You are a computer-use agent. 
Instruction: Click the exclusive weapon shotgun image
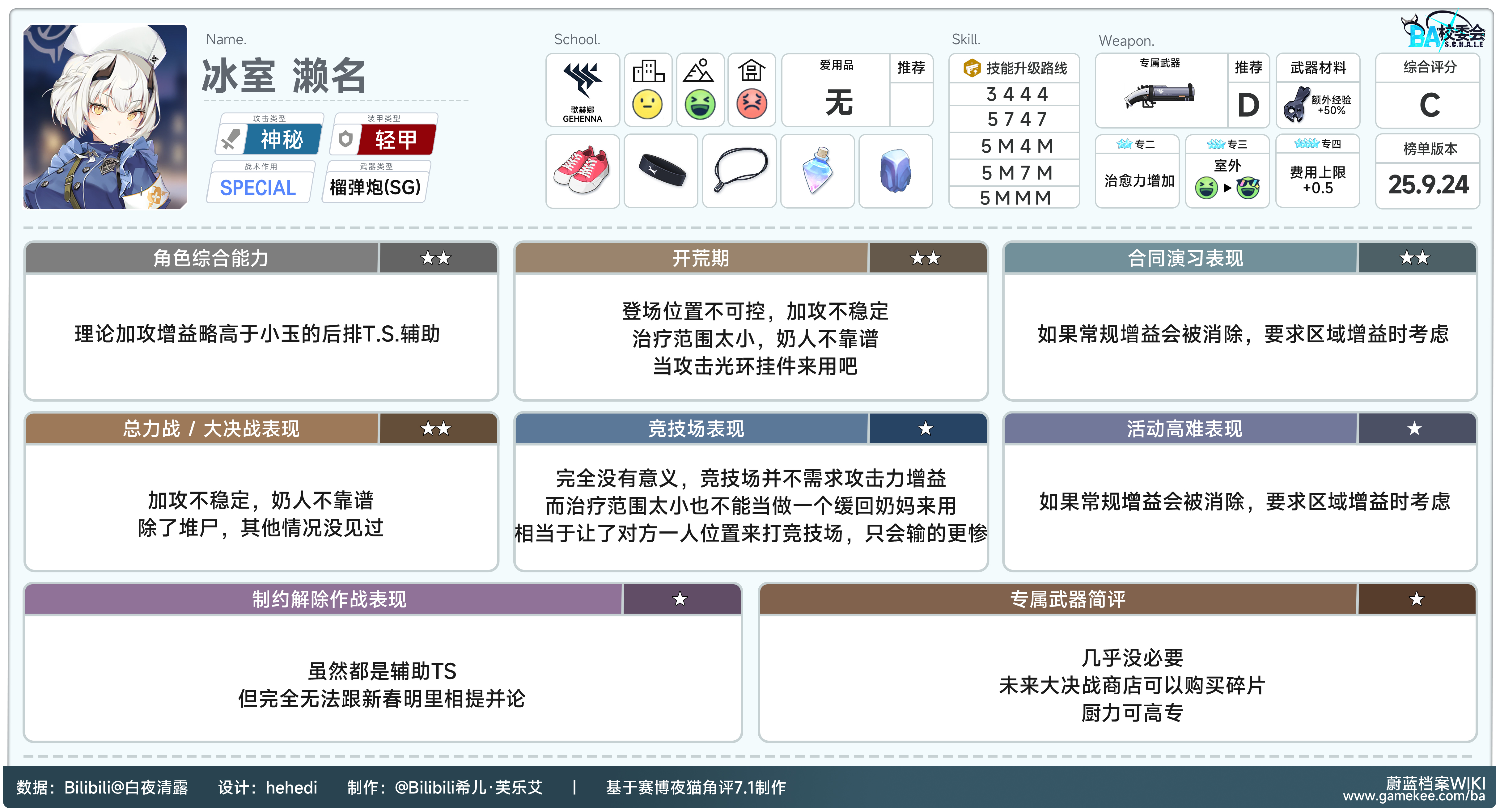(x=1159, y=96)
